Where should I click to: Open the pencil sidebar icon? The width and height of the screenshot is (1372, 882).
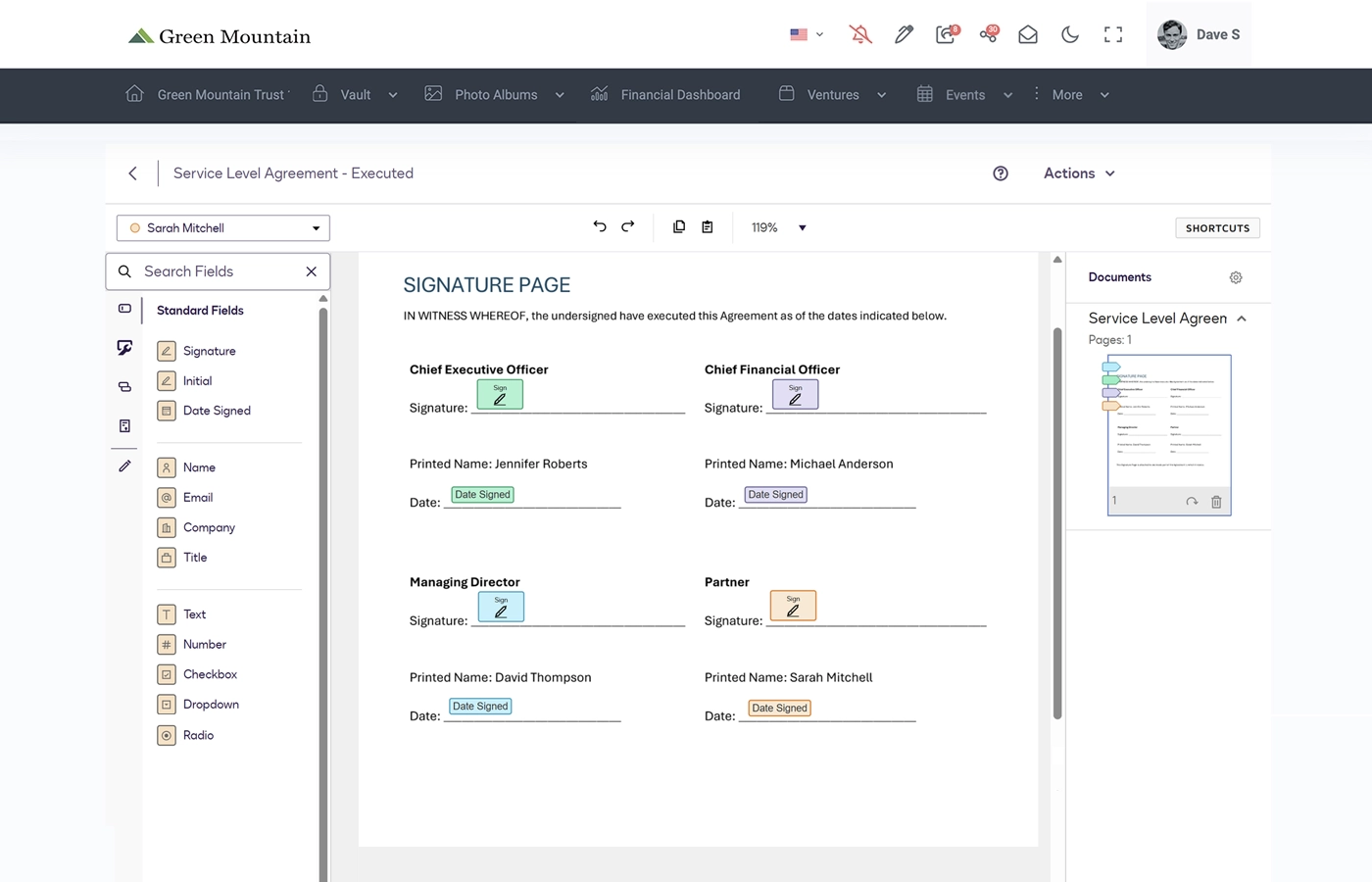pos(124,466)
